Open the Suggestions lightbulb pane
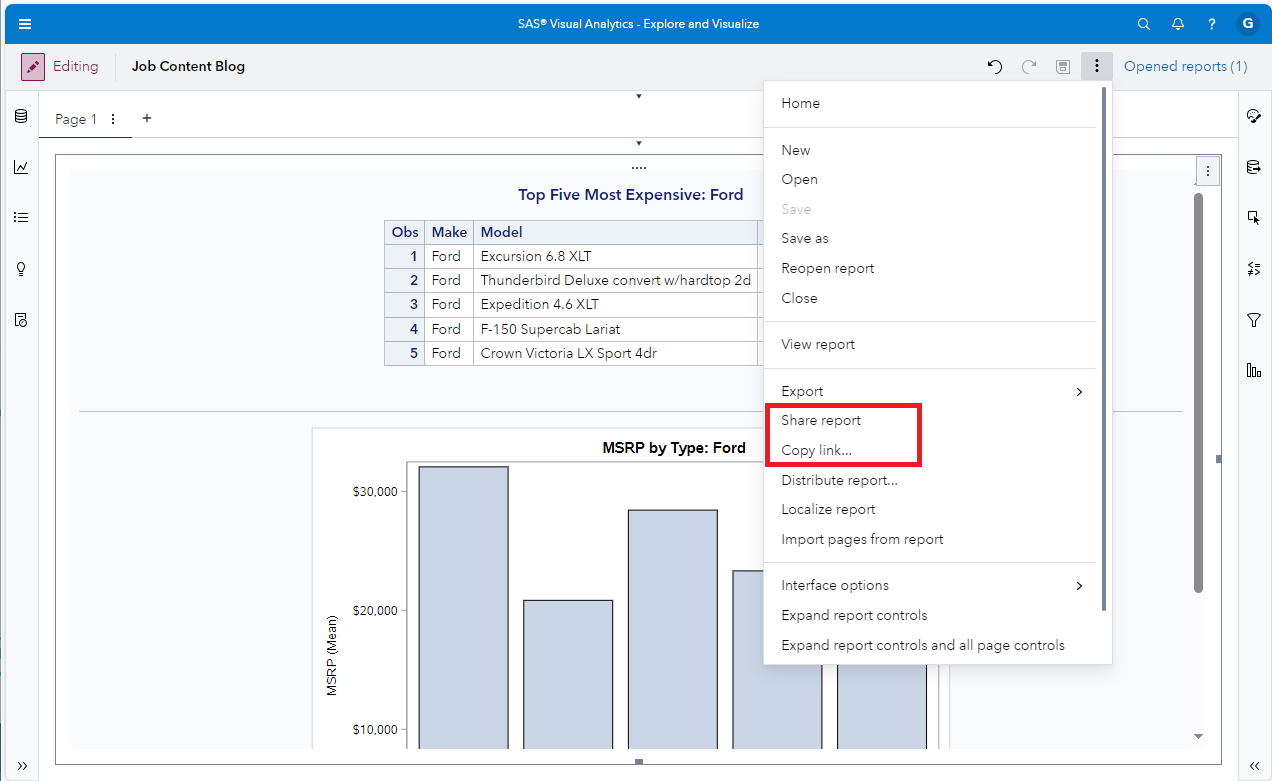This screenshot has width=1272, height=781. pos(20,268)
